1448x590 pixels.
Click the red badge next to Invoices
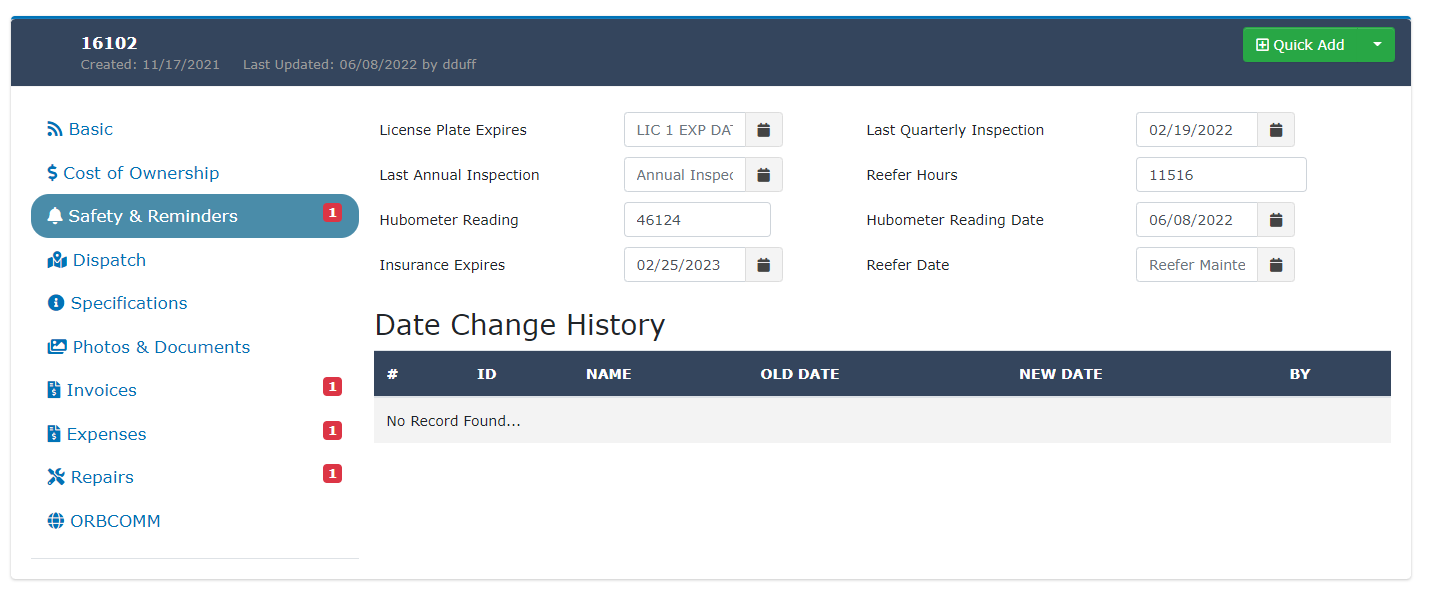coord(332,387)
